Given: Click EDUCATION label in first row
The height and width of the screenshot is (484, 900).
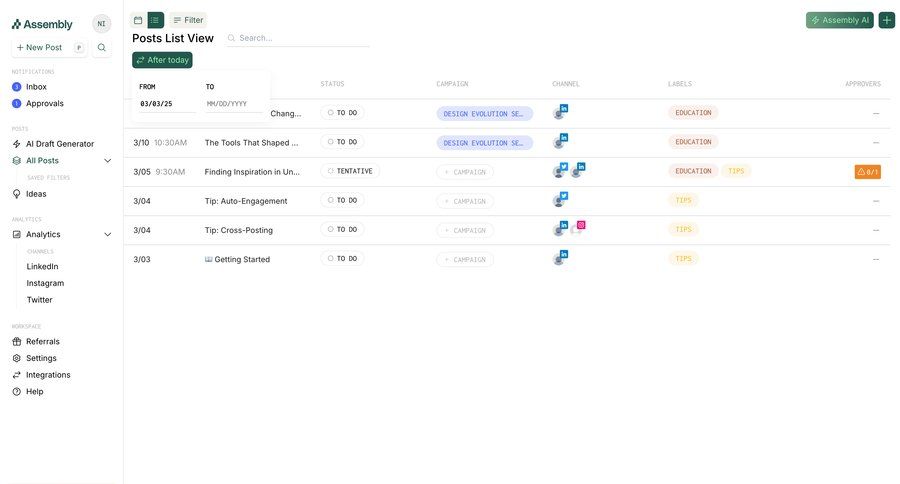Looking at the screenshot, I should pyautogui.click(x=693, y=113).
